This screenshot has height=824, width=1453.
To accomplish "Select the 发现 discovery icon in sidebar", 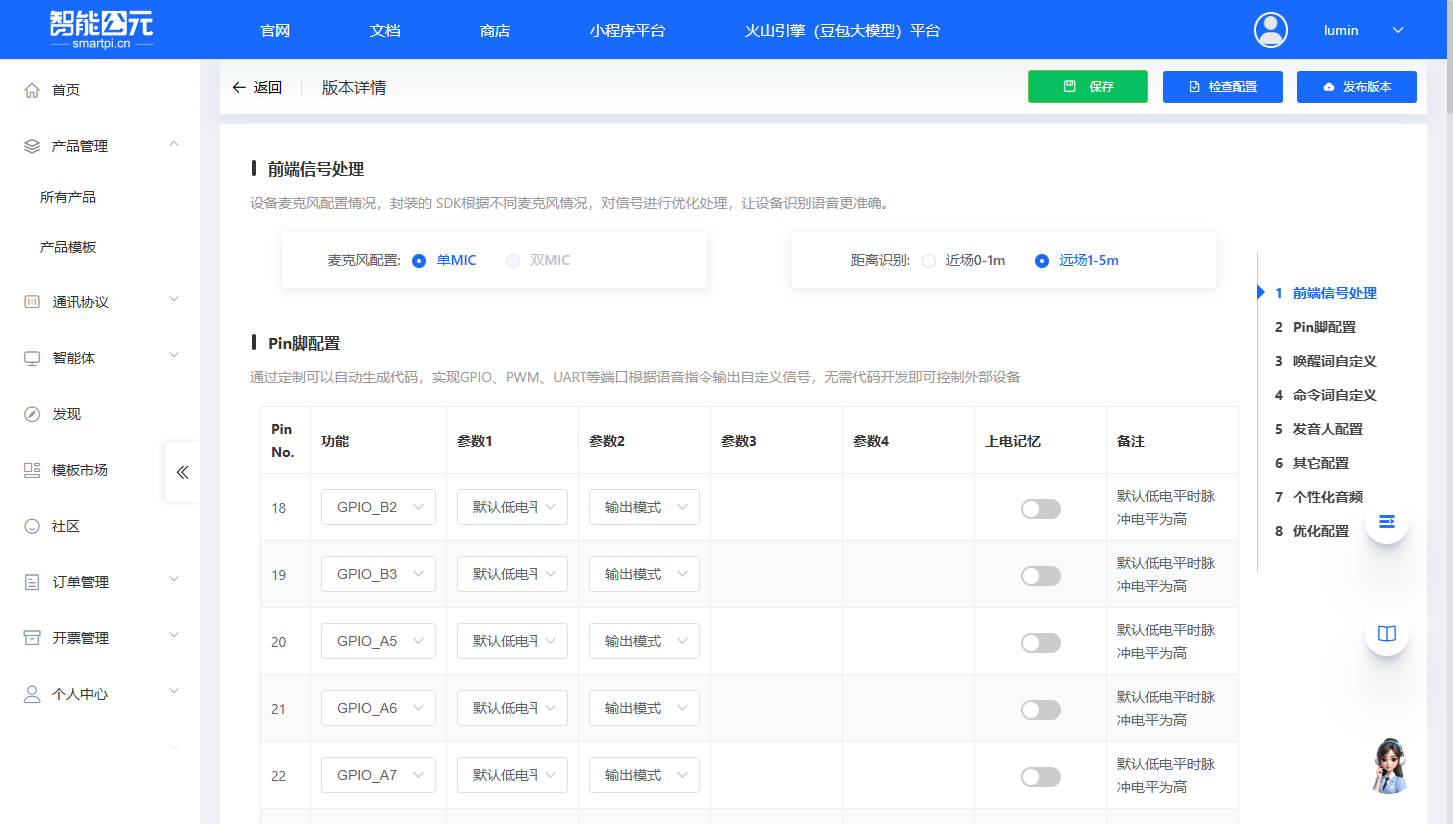I will pos(64,413).
